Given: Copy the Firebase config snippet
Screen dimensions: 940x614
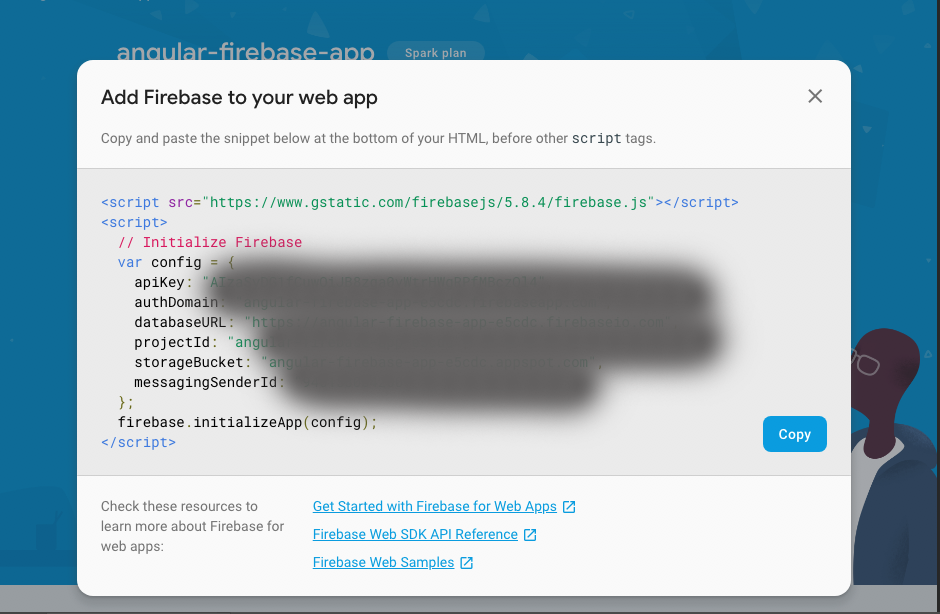Looking at the screenshot, I should 794,434.
